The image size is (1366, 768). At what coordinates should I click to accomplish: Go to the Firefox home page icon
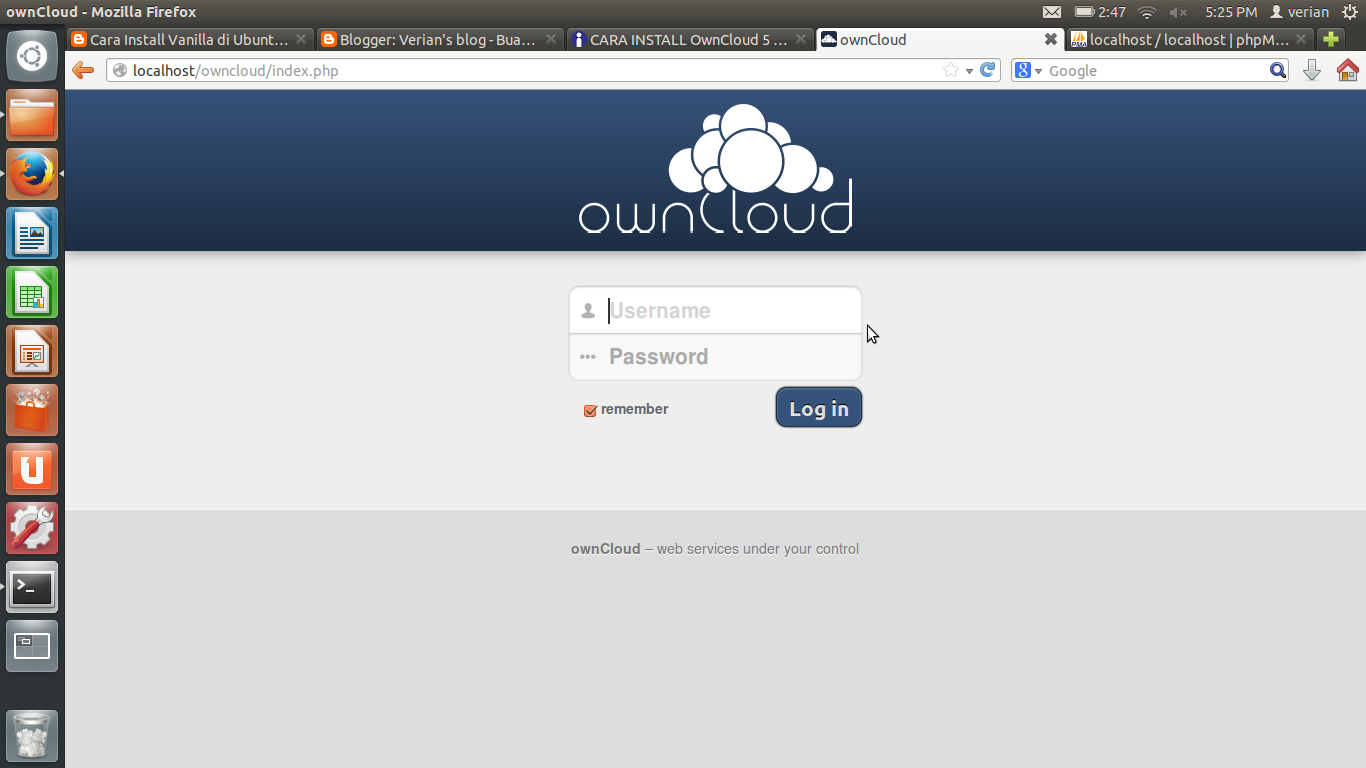[1347, 70]
